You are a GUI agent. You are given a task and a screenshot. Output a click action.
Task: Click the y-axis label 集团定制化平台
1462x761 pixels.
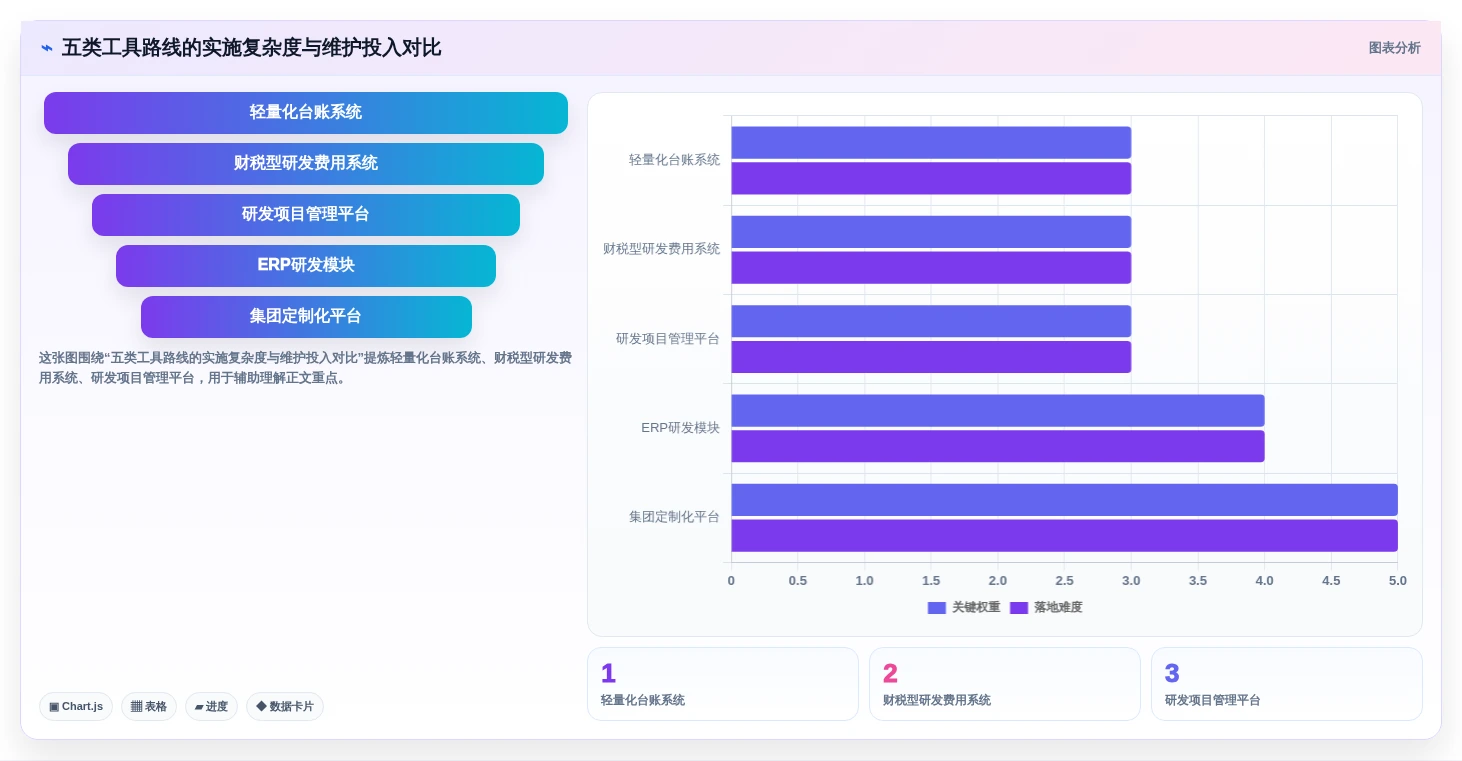click(x=674, y=517)
